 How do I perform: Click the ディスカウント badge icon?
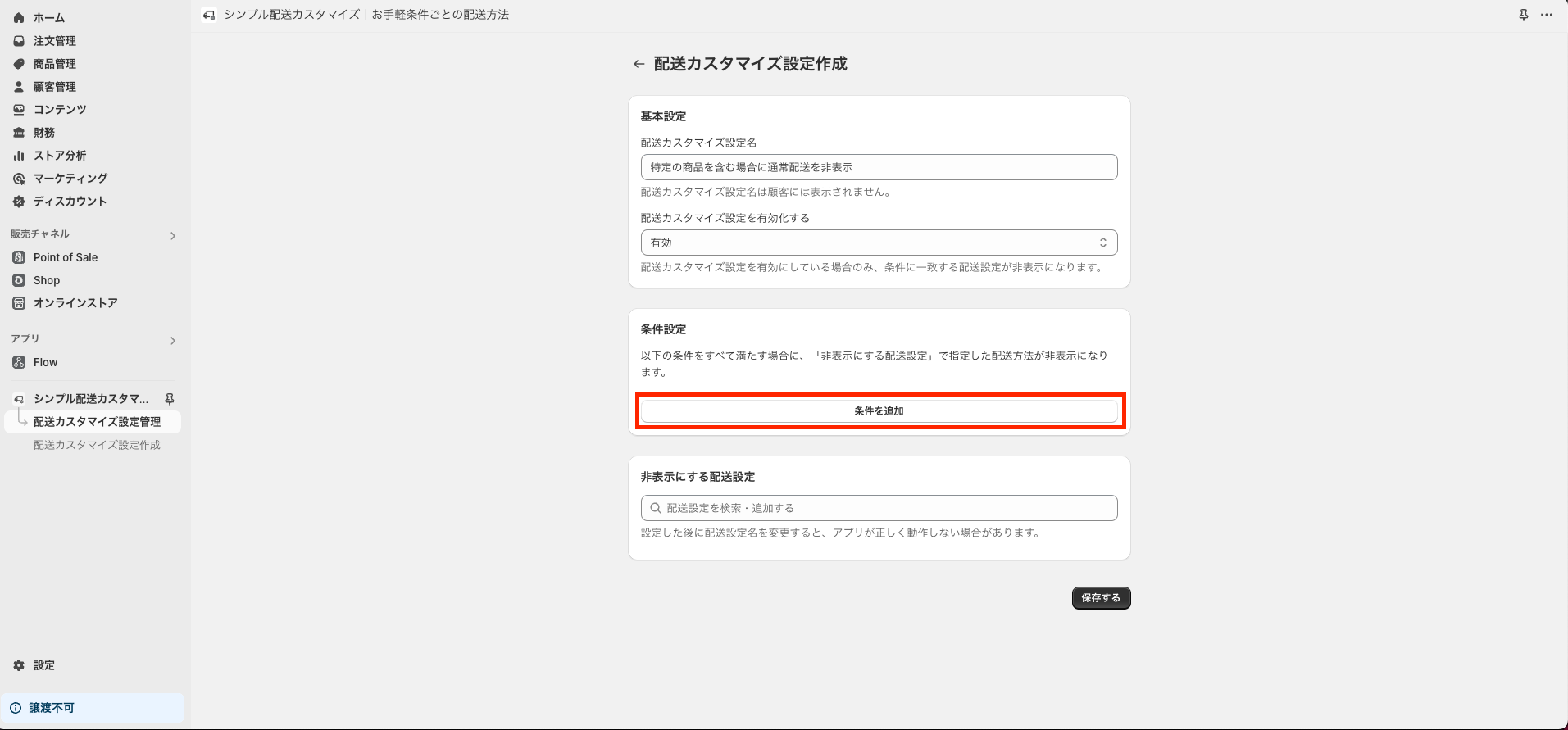pyautogui.click(x=19, y=202)
